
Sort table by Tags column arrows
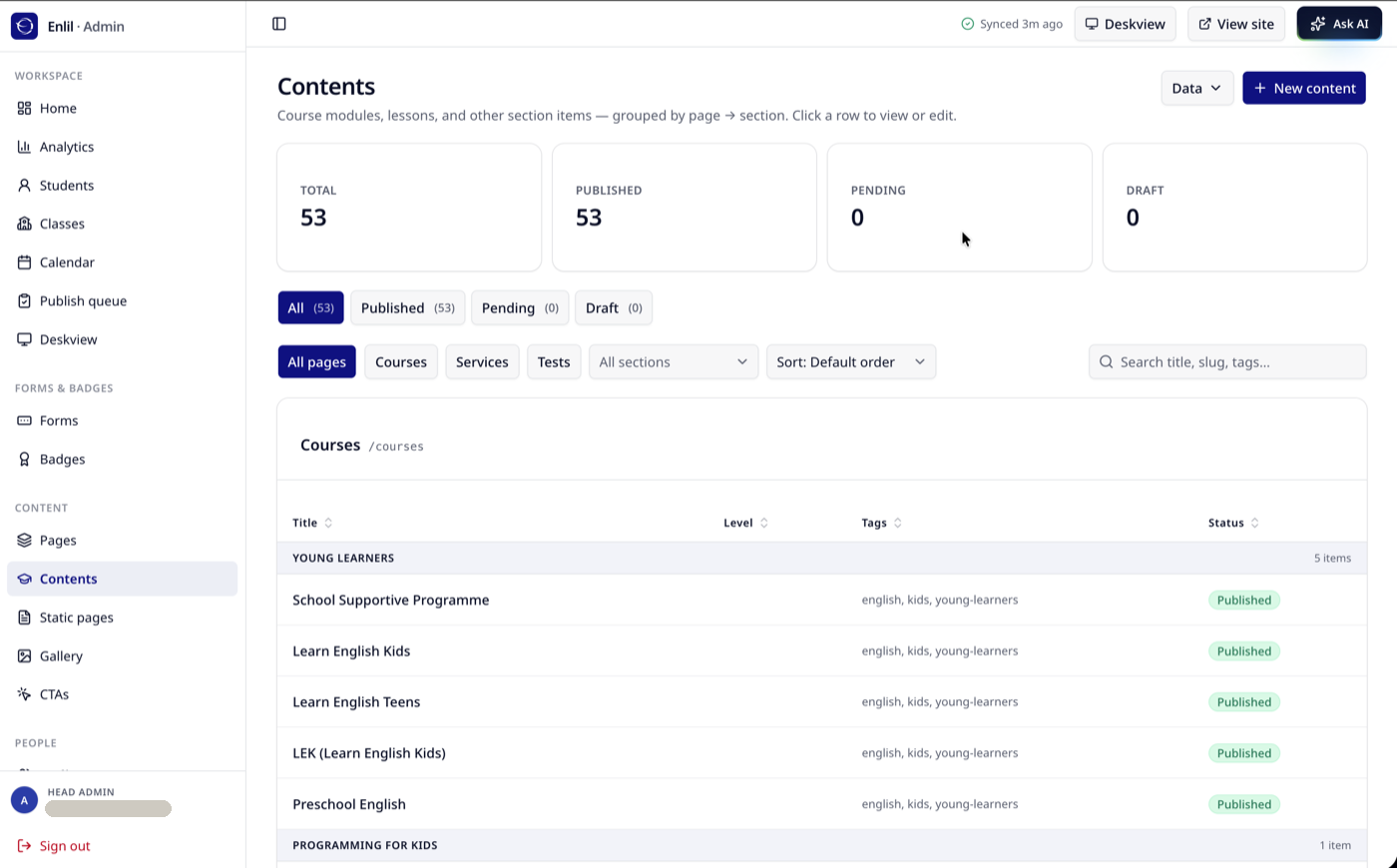(897, 523)
